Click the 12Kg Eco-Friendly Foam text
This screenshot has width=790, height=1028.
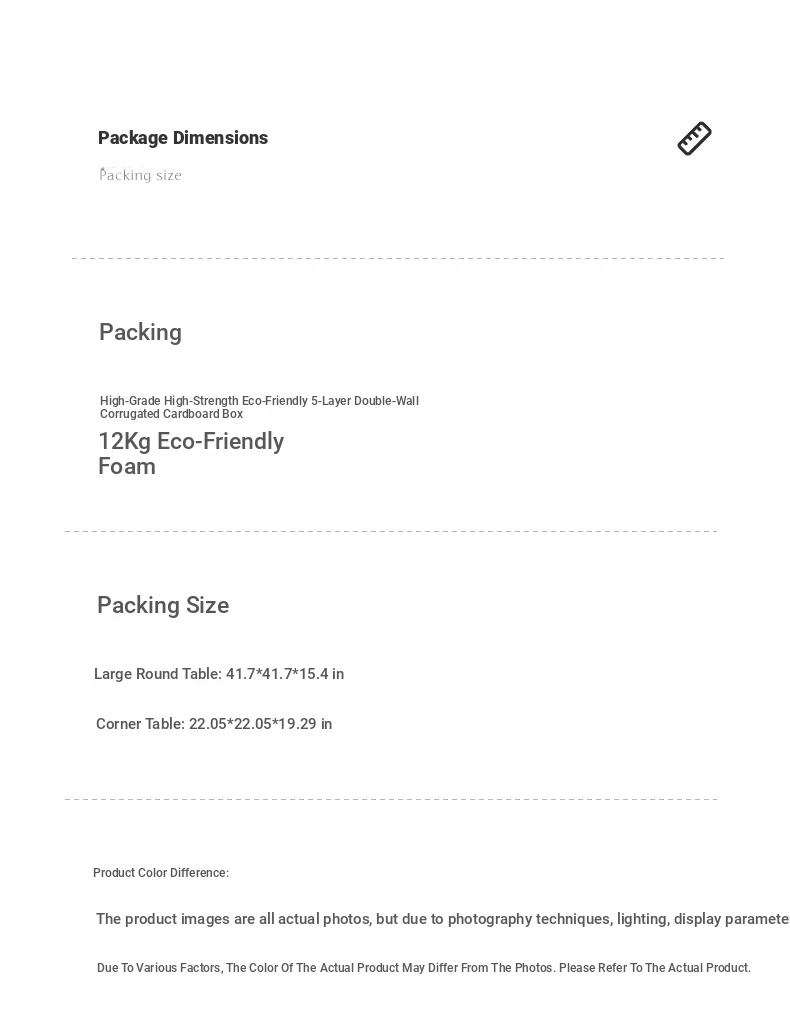[191, 454]
